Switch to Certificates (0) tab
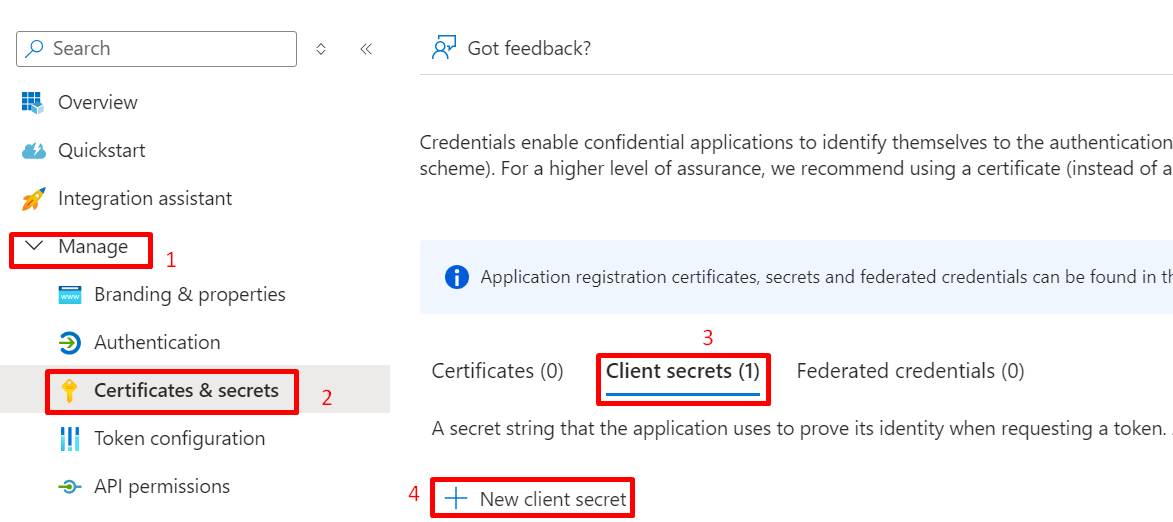Viewport: 1173px width, 522px height. [x=497, y=371]
